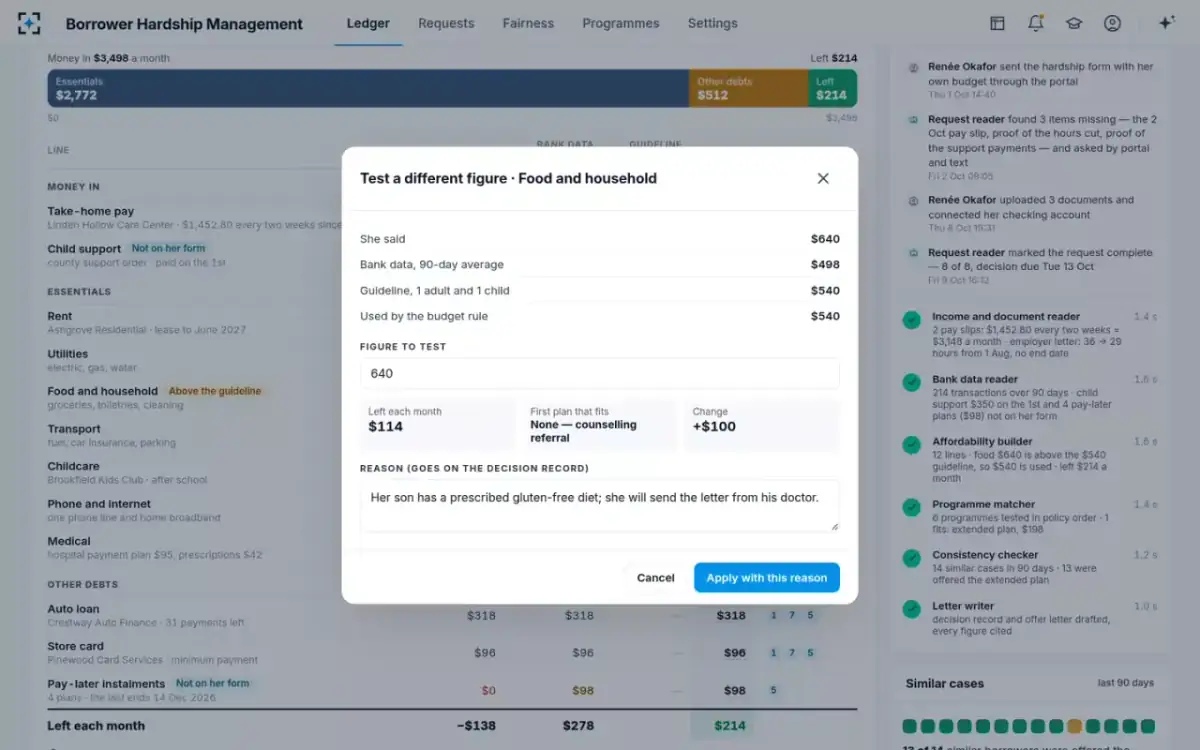This screenshot has width=1200, height=750.
Task: Click chip 5 in Auto loan row
Action: 810,615
